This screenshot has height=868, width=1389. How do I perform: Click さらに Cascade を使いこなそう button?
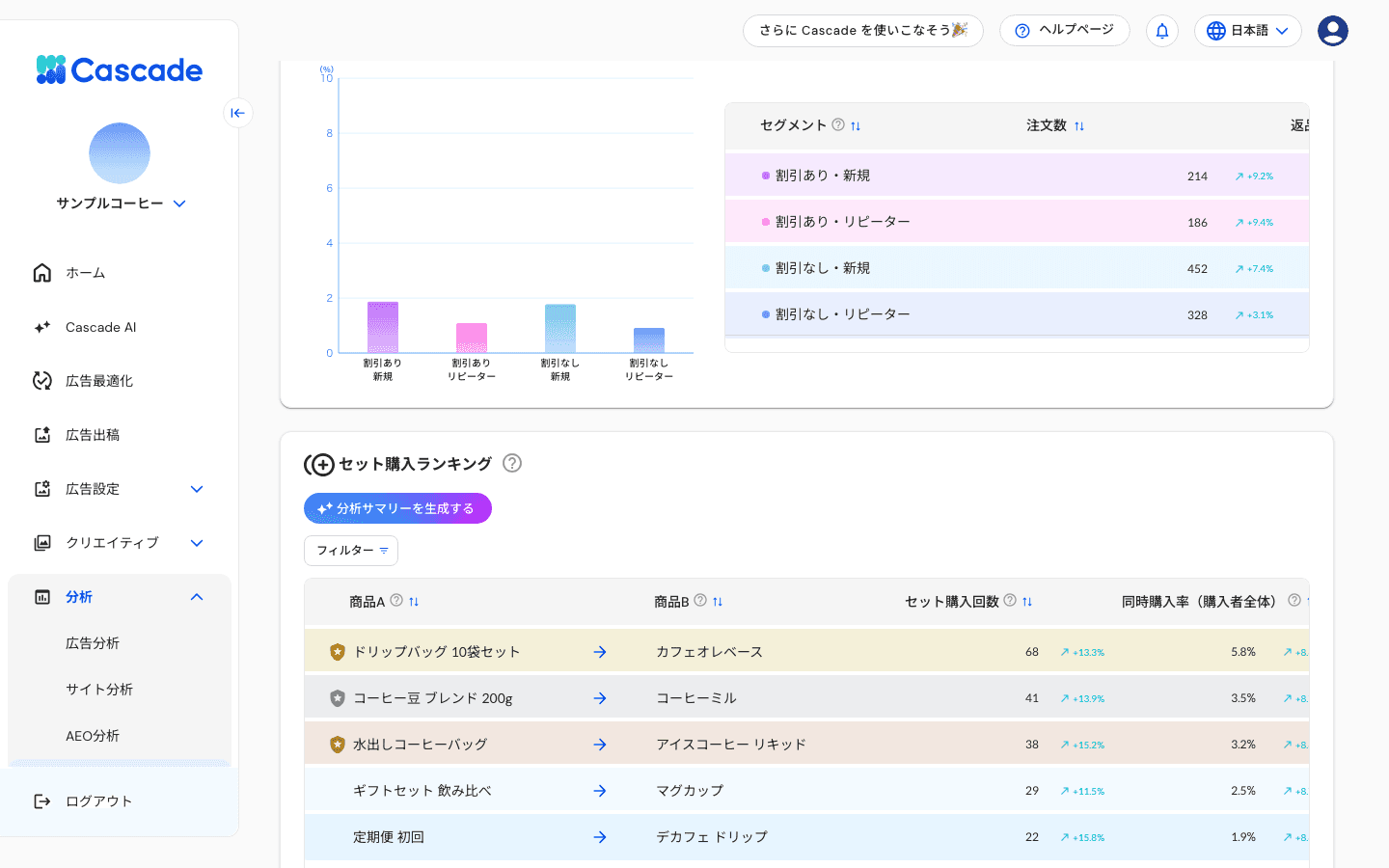(863, 31)
